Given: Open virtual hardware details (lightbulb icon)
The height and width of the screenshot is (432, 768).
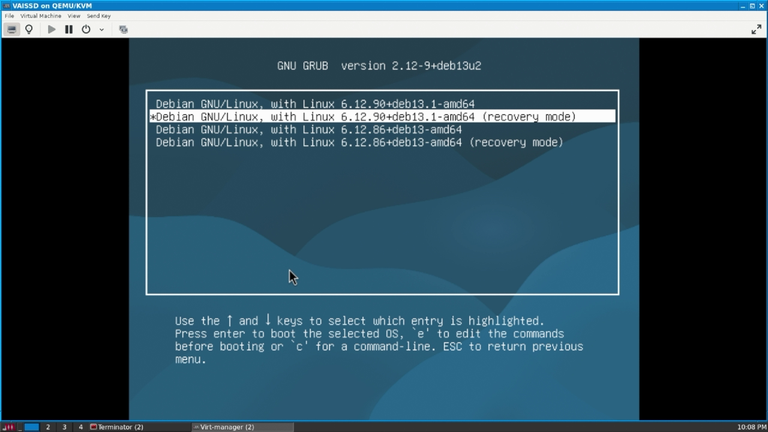Looking at the screenshot, I should pos(29,29).
